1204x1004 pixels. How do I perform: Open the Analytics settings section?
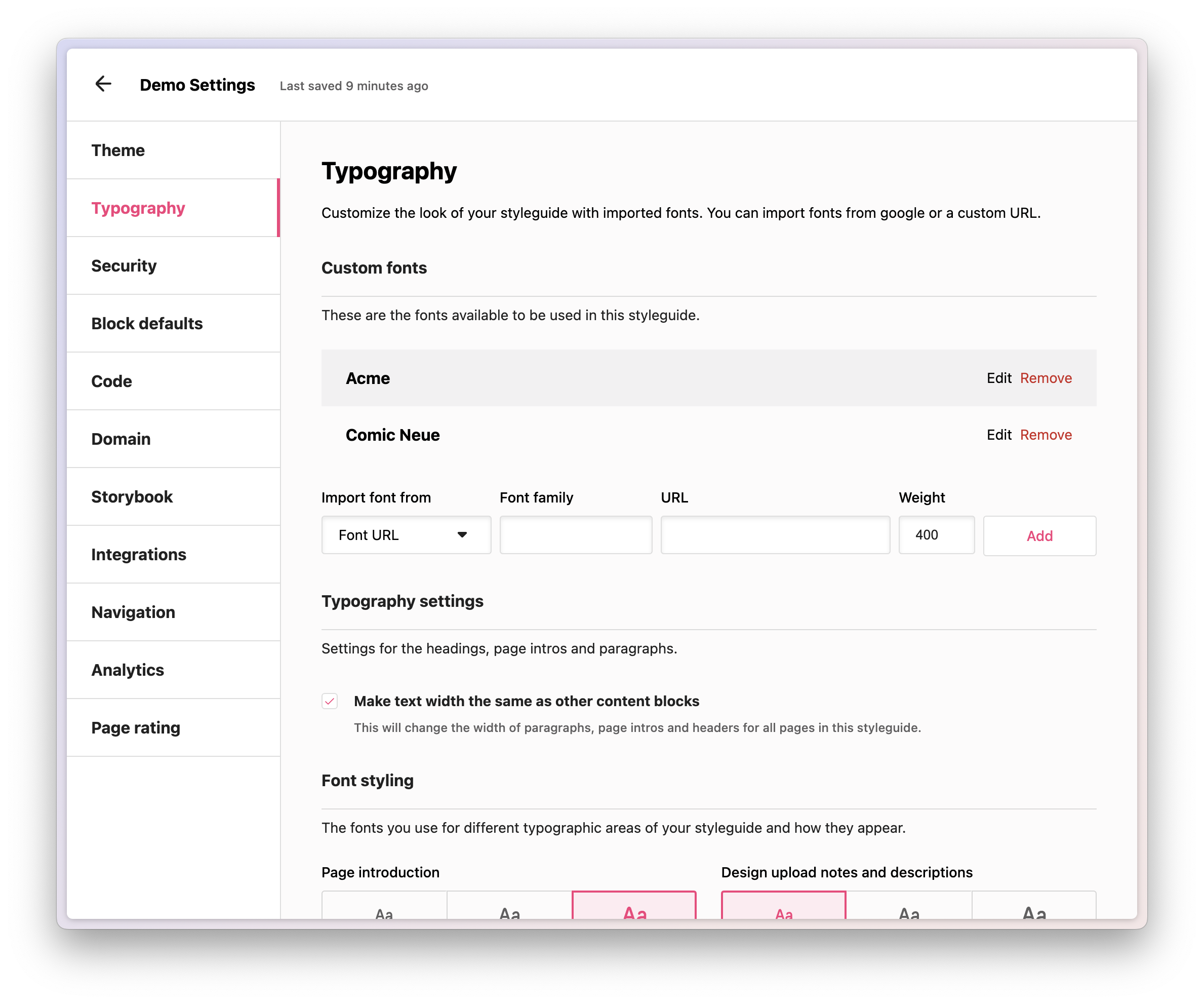click(x=173, y=670)
